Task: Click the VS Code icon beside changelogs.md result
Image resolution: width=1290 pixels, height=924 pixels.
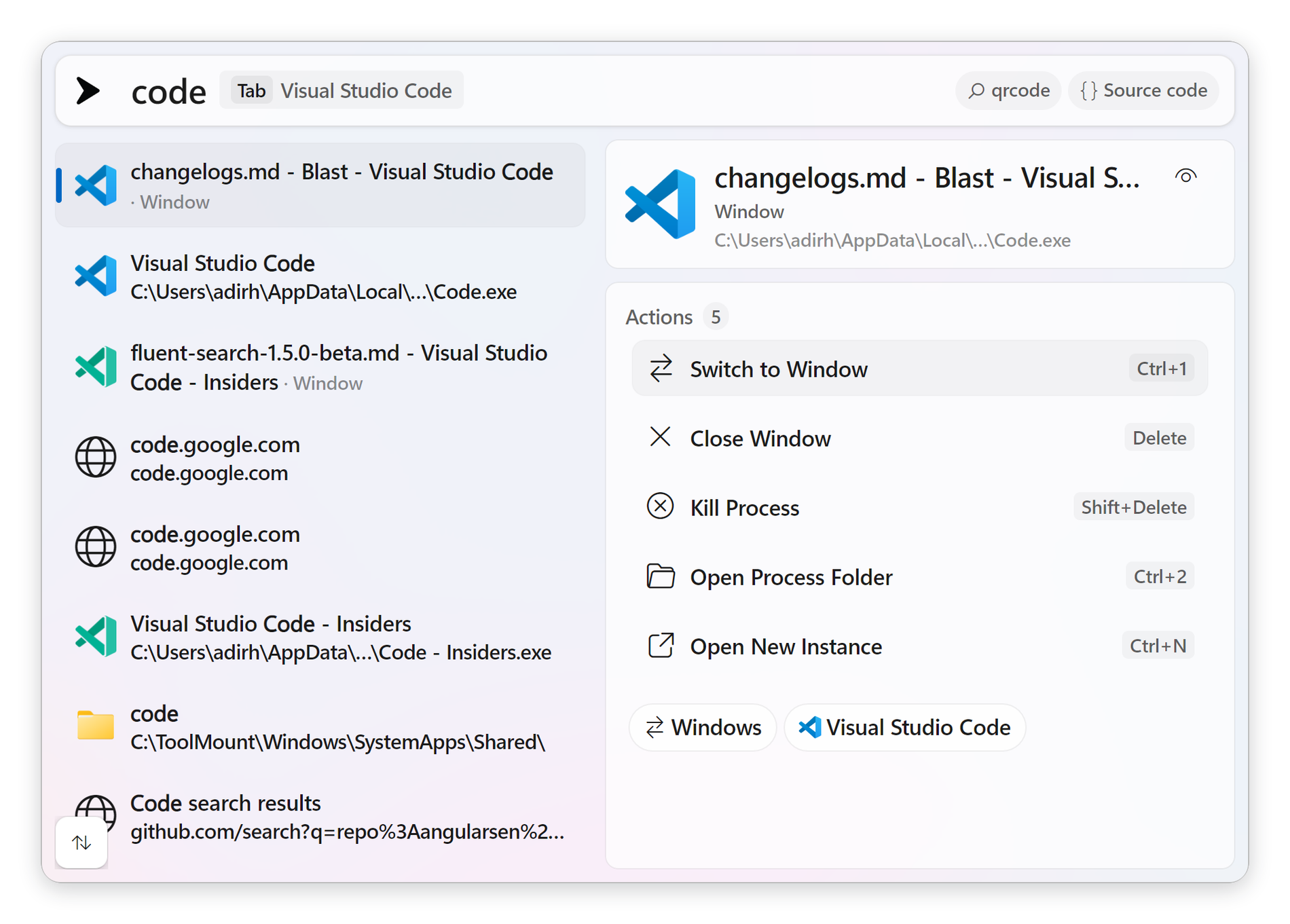Action: pyautogui.click(x=96, y=185)
